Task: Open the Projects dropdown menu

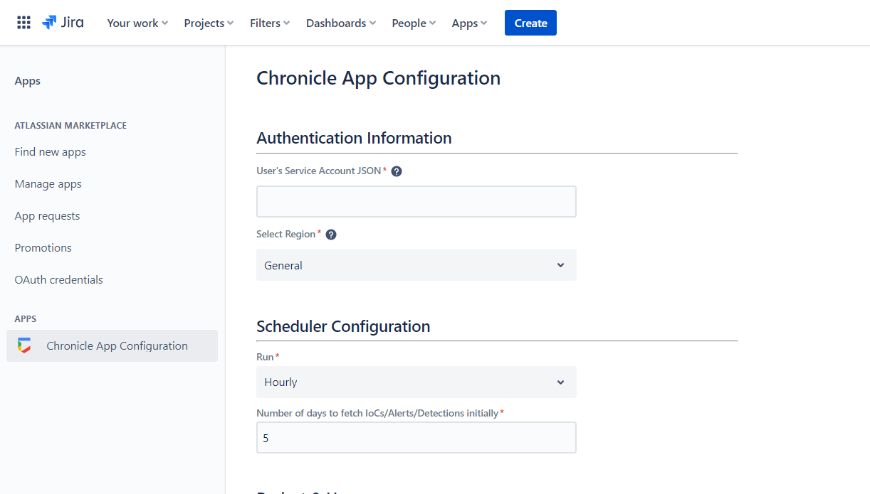Action: tap(208, 23)
